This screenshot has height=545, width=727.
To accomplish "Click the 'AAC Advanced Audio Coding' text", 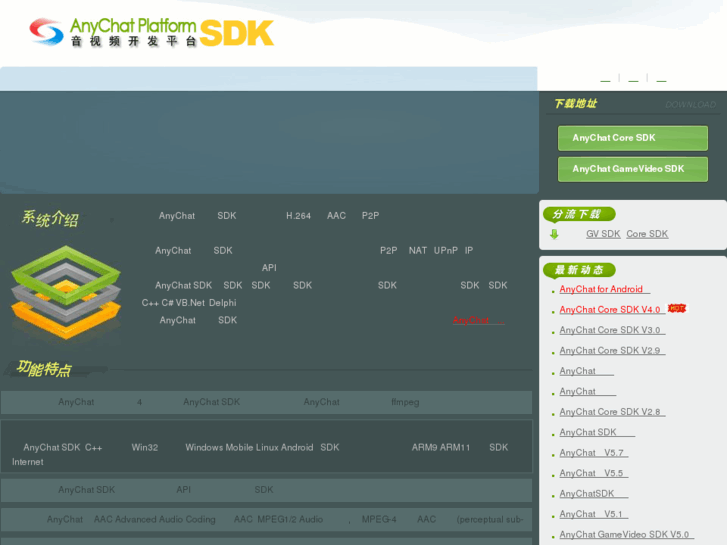I will 154,519.
